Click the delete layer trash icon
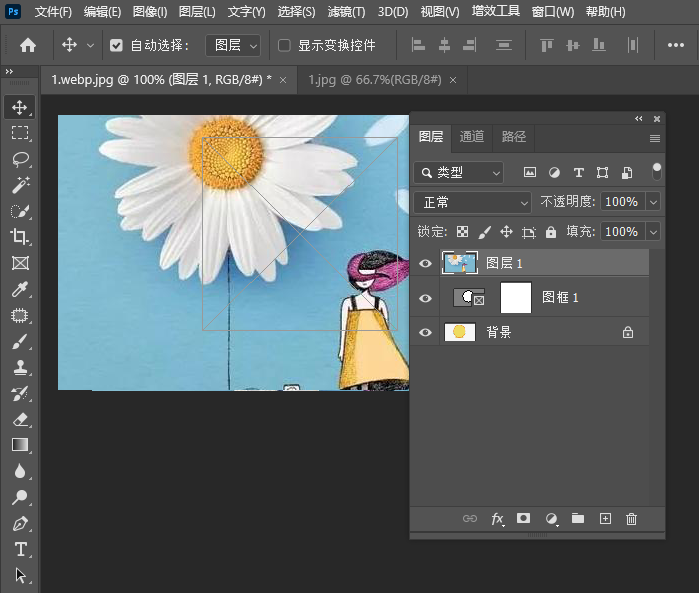This screenshot has height=593, width=699. [x=631, y=519]
